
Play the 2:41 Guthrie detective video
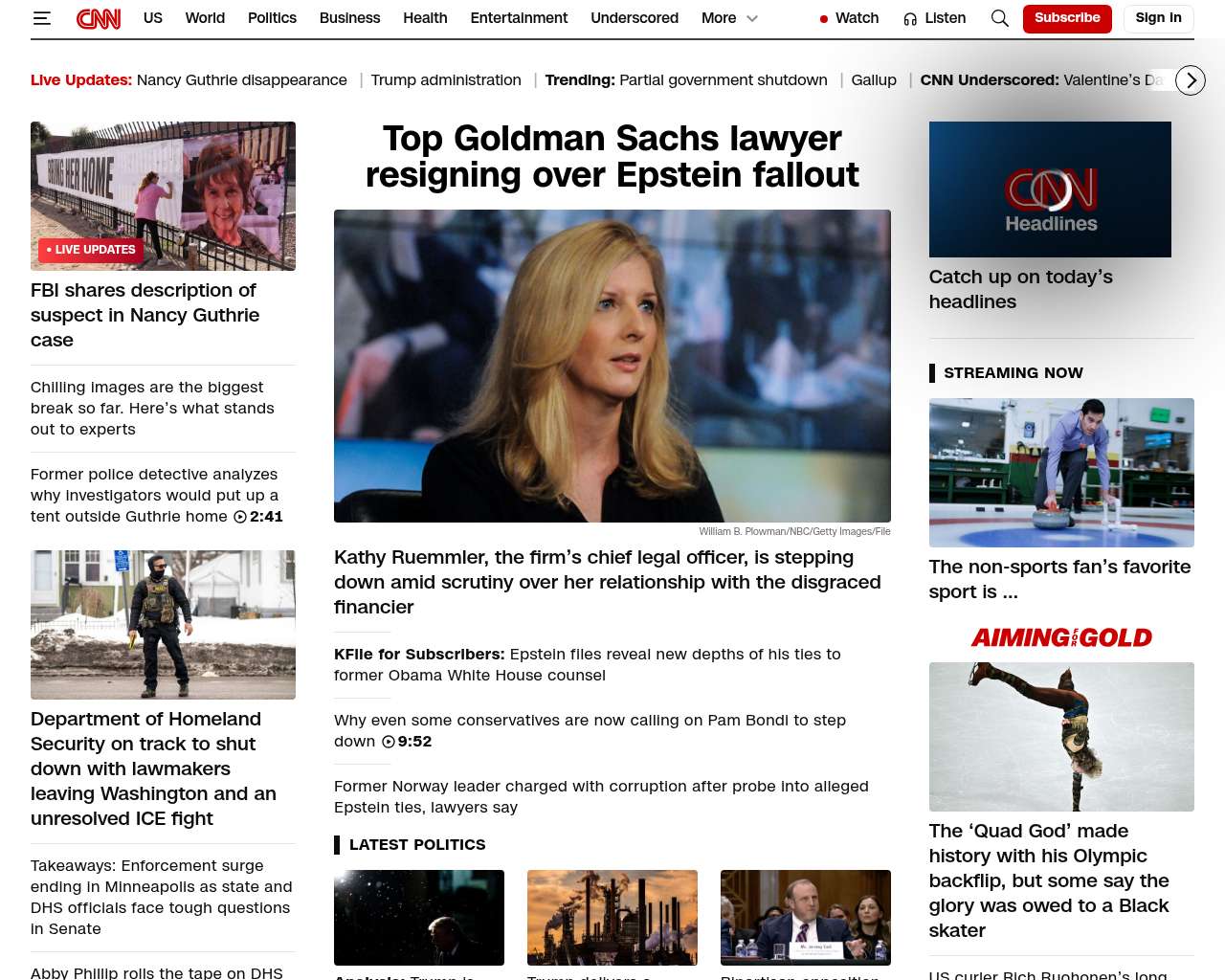click(240, 517)
